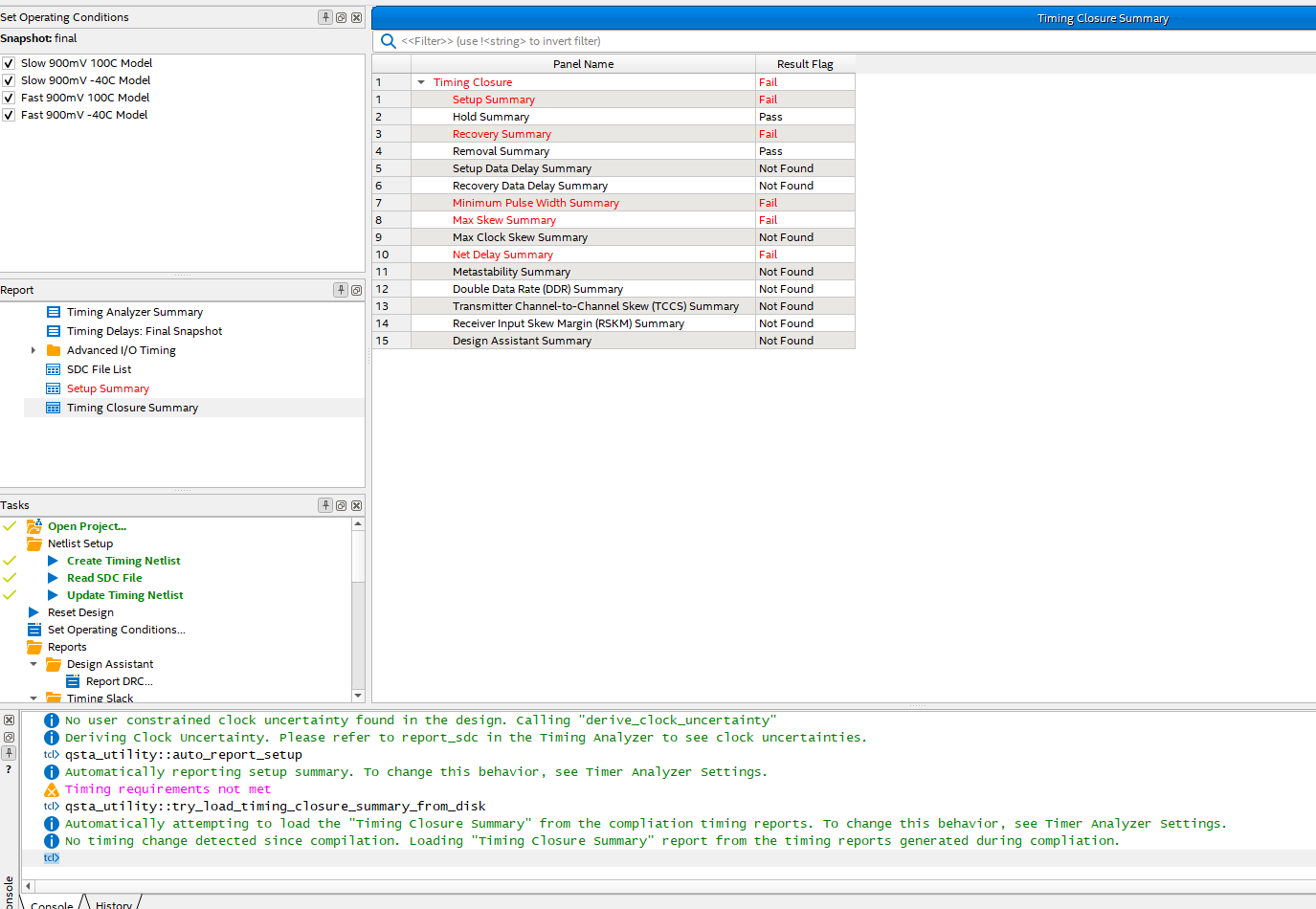Viewport: 1316px width, 909px height.
Task: Click the Read SDC File play arrow
Action: [x=53, y=578]
